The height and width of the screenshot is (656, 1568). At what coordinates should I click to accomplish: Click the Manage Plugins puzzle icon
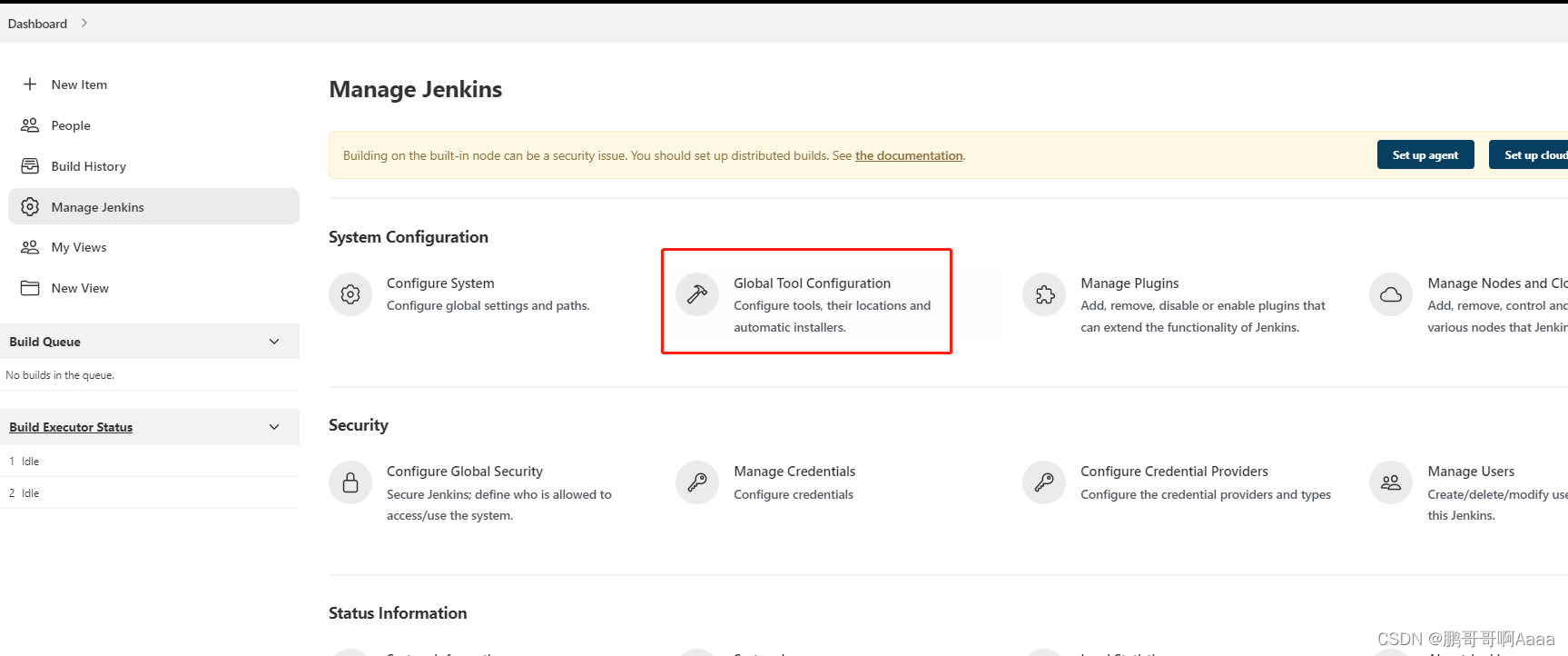(1044, 294)
